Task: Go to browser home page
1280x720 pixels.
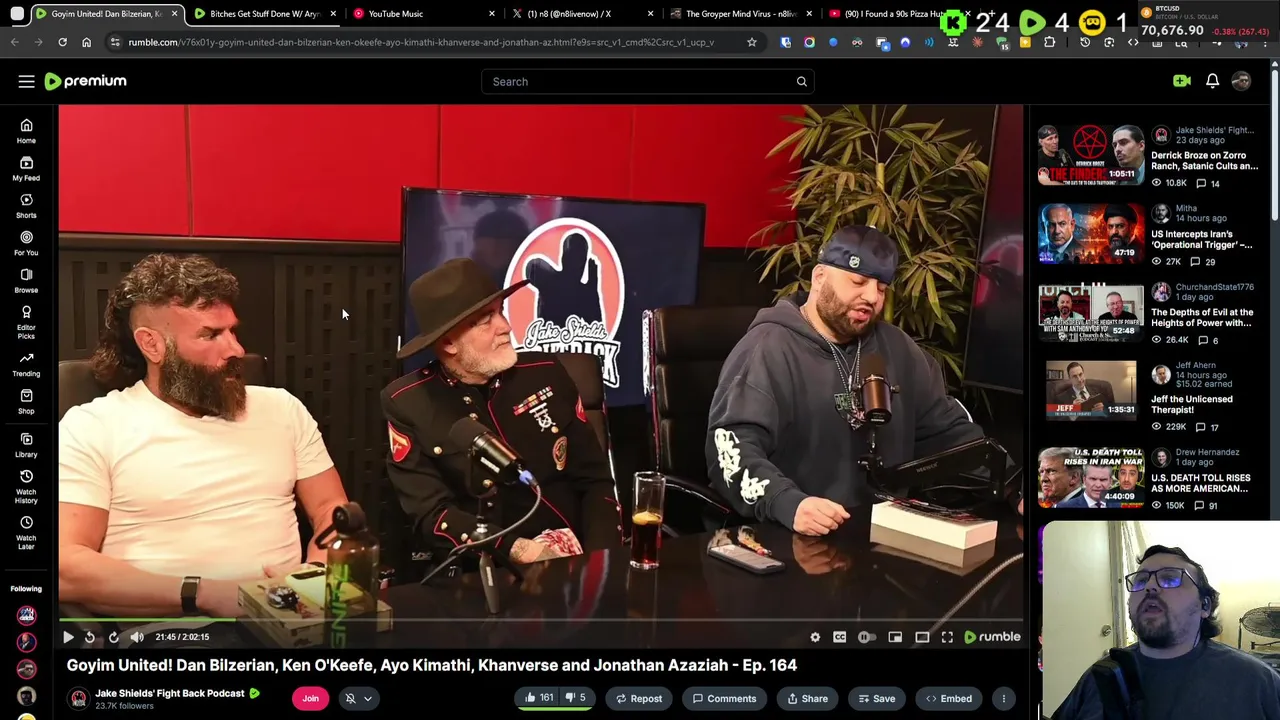Action: click(86, 42)
